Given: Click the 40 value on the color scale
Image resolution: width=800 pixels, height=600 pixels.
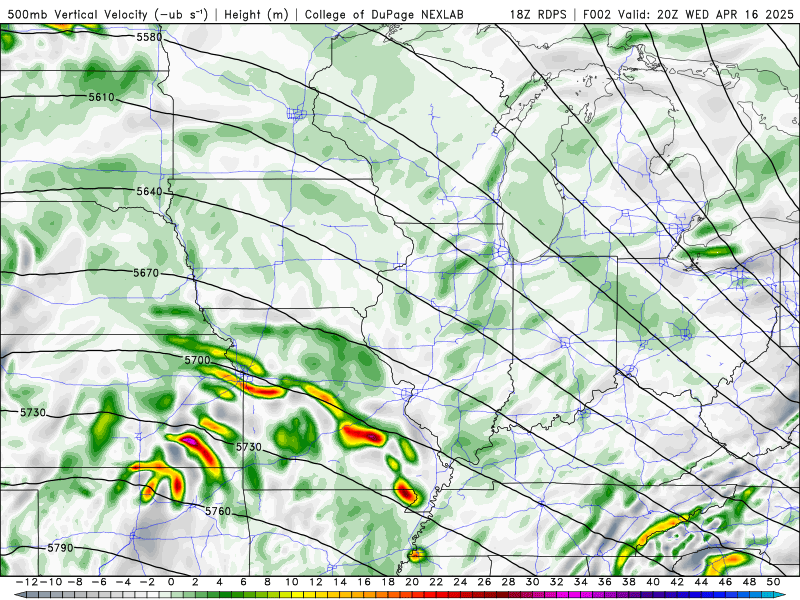Looking at the screenshot, I should click(653, 582).
